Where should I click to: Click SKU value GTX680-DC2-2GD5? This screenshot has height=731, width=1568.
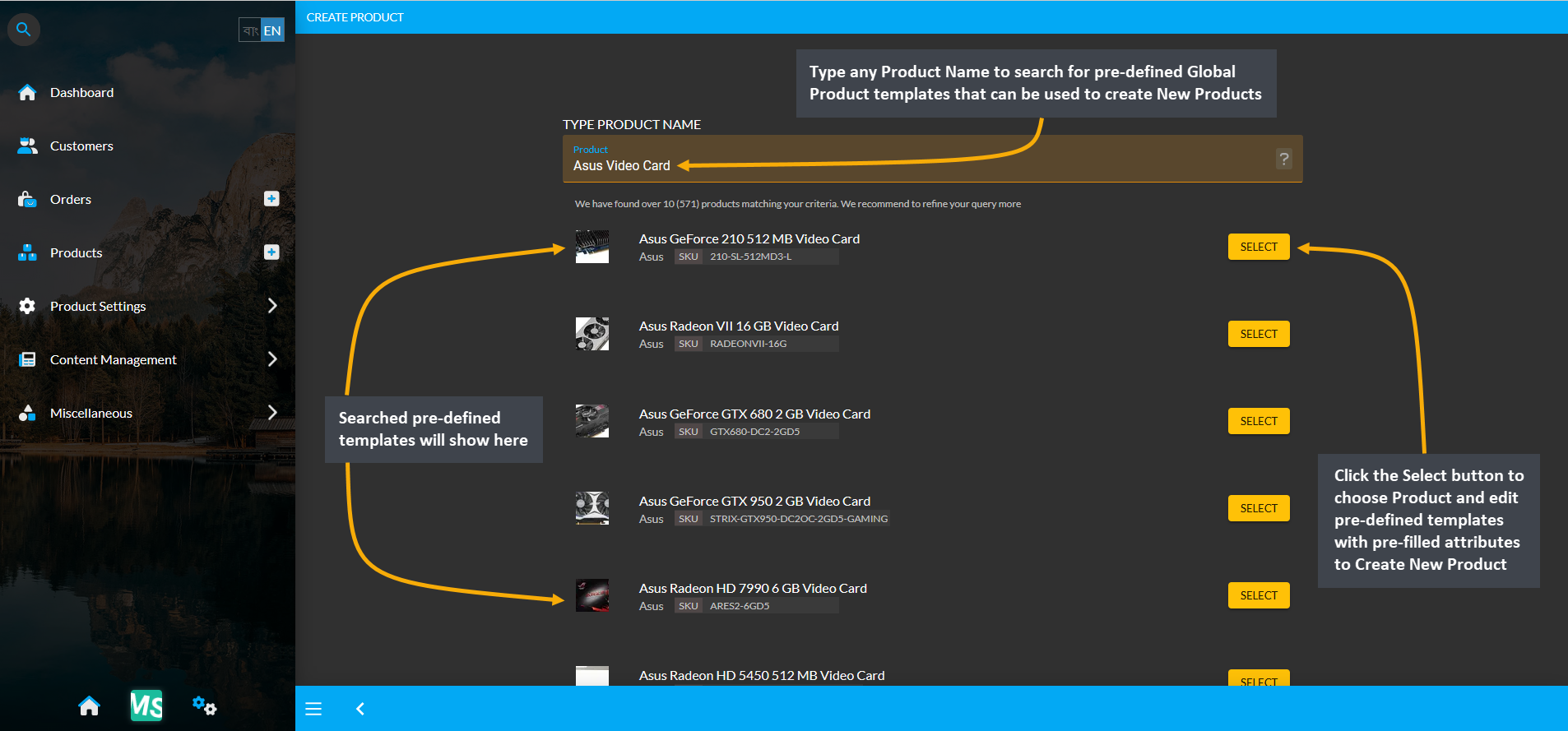[x=754, y=432]
